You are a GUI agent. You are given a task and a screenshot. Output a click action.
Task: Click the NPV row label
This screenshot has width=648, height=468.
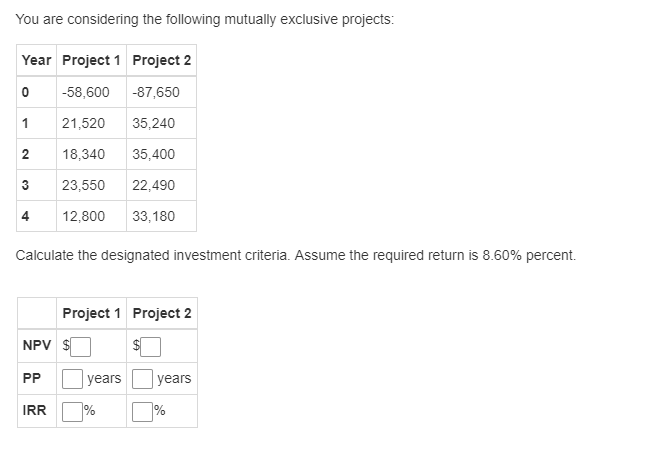pos(37,345)
